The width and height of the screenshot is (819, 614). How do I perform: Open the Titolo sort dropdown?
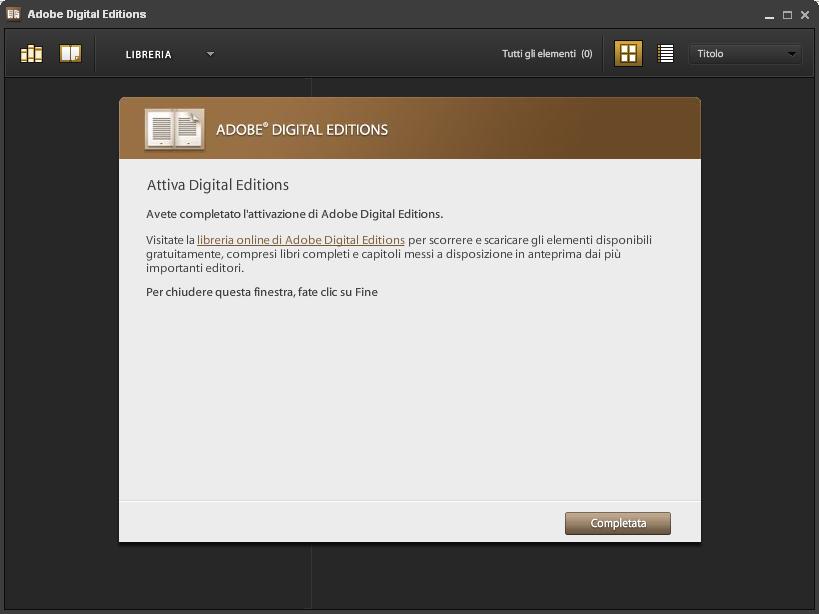tap(746, 54)
